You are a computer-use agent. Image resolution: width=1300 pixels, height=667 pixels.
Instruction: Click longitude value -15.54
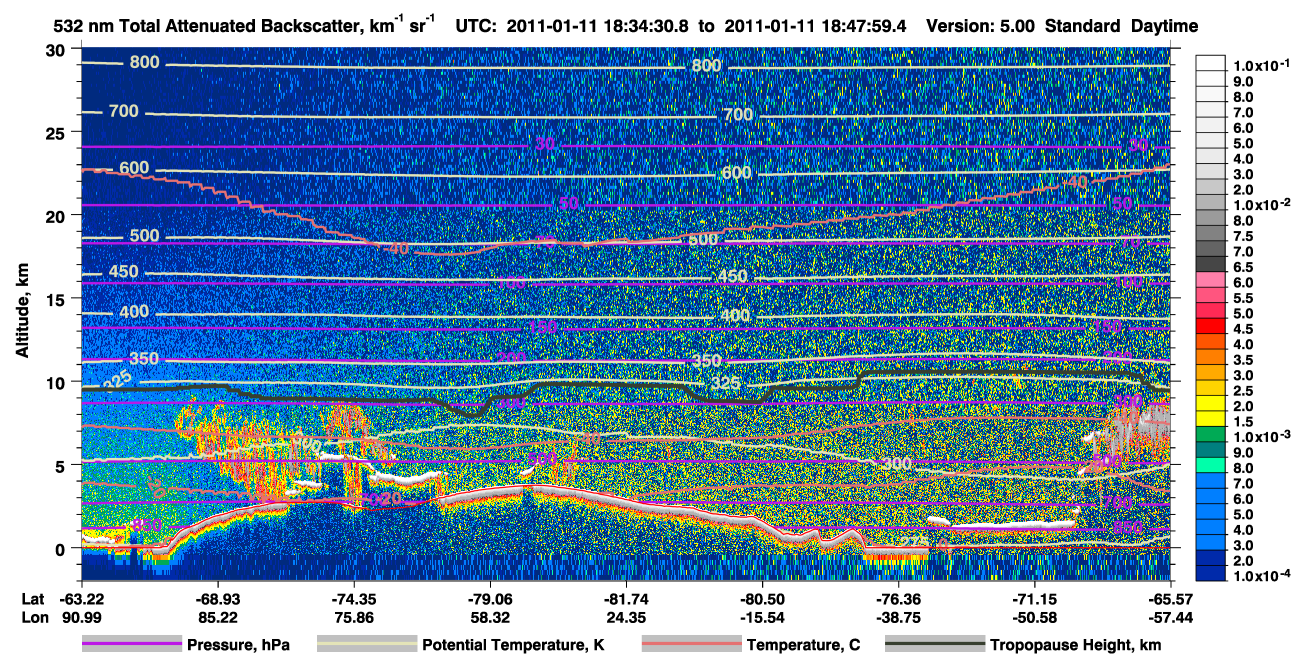(762, 616)
